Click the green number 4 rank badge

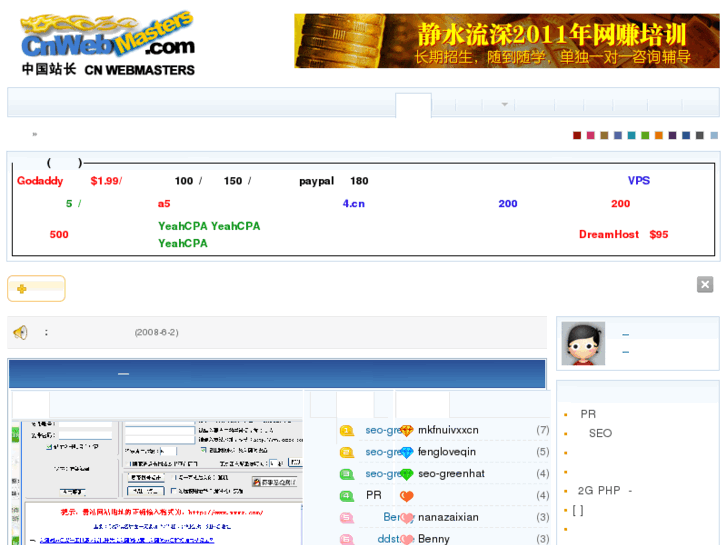tap(346, 496)
